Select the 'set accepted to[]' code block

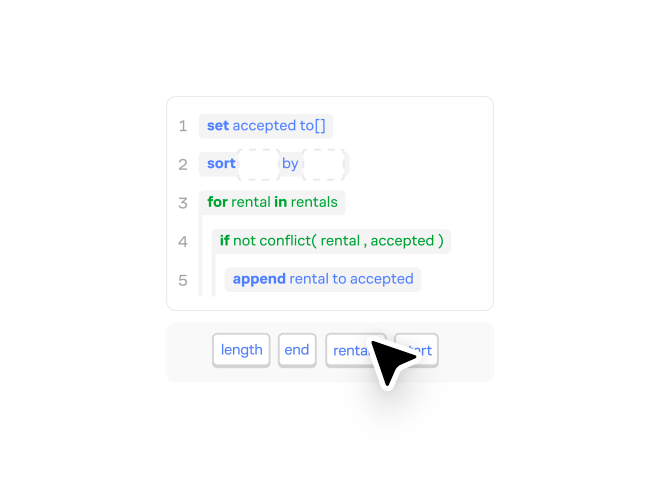(x=266, y=126)
